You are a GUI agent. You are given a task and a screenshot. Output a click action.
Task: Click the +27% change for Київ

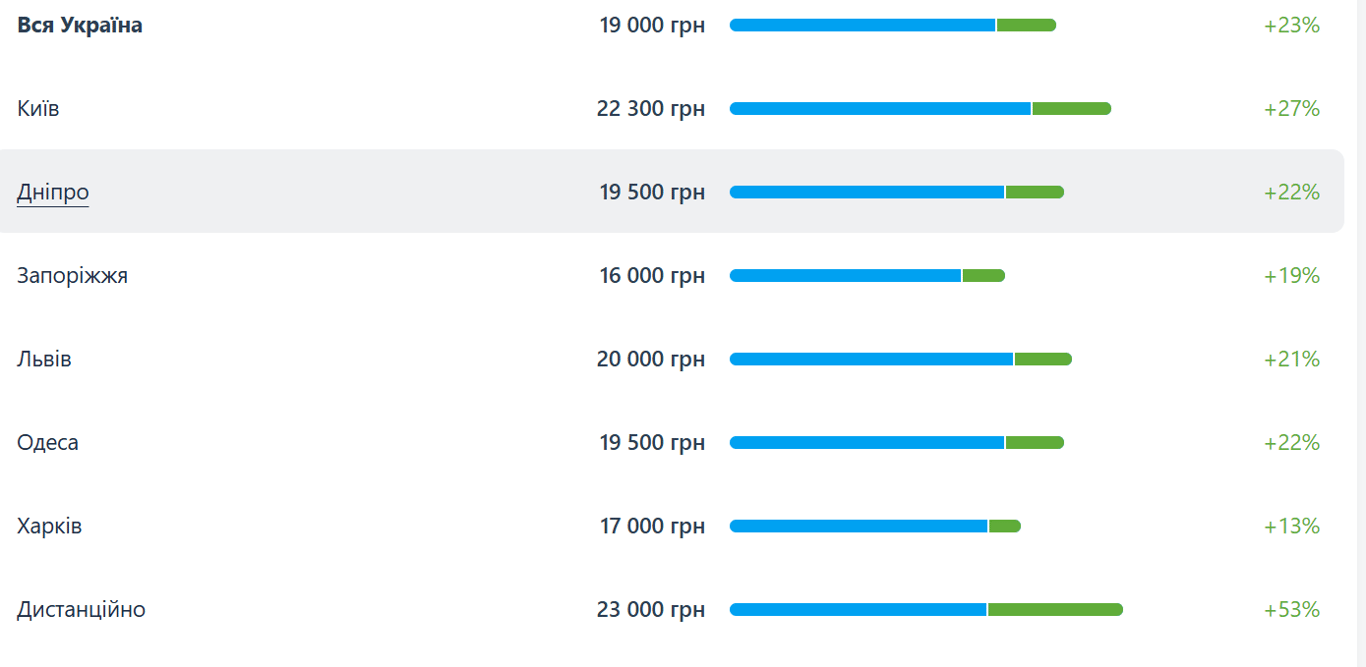1292,108
